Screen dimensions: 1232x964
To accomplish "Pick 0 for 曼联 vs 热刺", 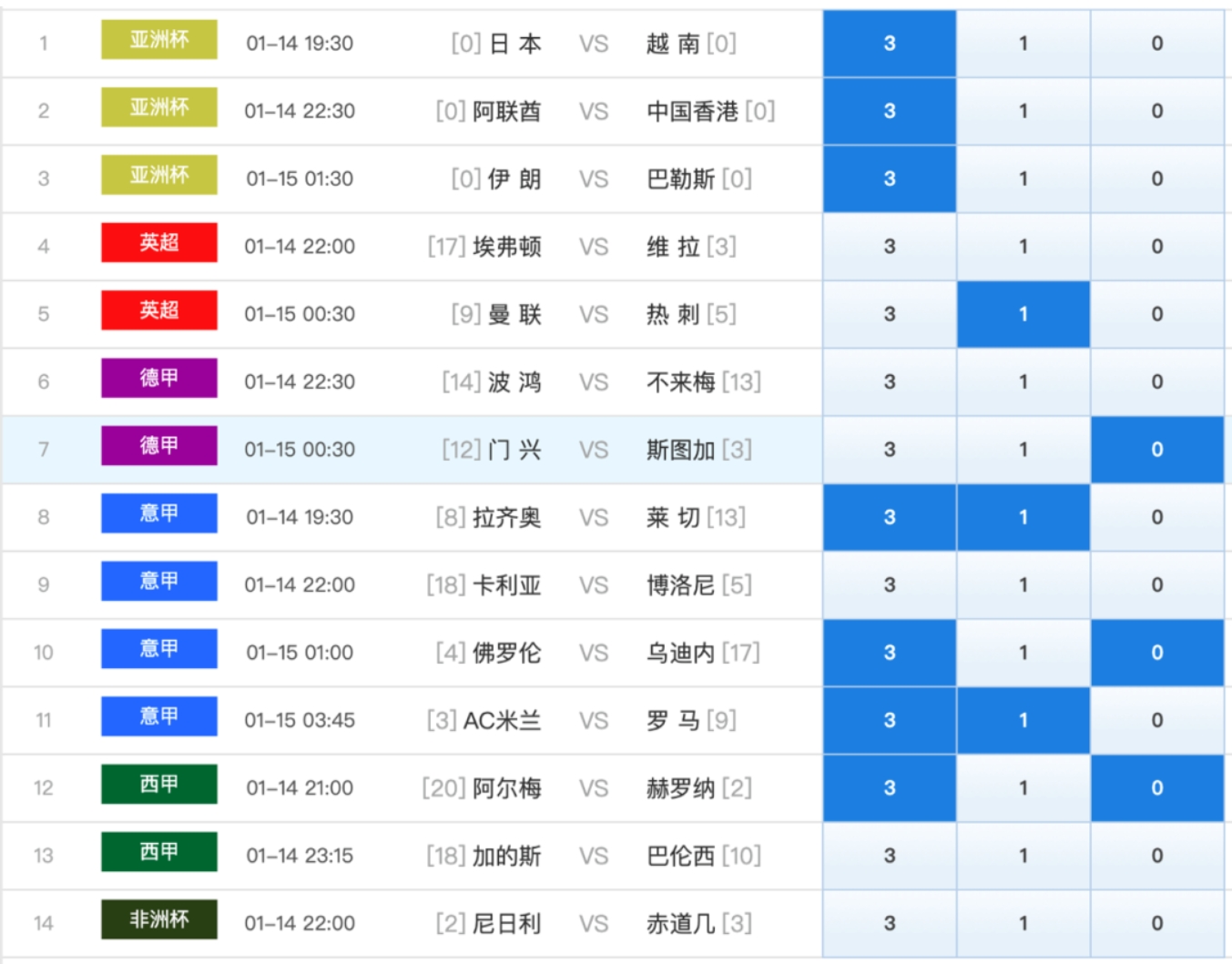I will 1157,314.
